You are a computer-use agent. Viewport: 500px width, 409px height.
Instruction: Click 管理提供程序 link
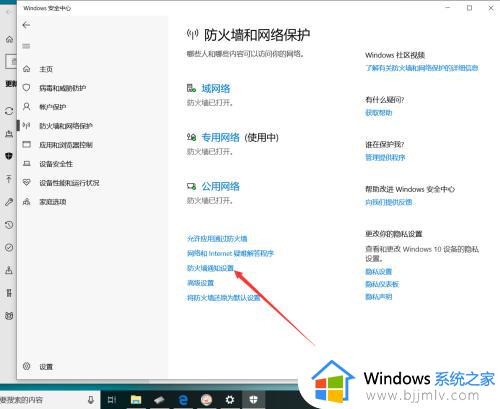pyautogui.click(x=385, y=157)
